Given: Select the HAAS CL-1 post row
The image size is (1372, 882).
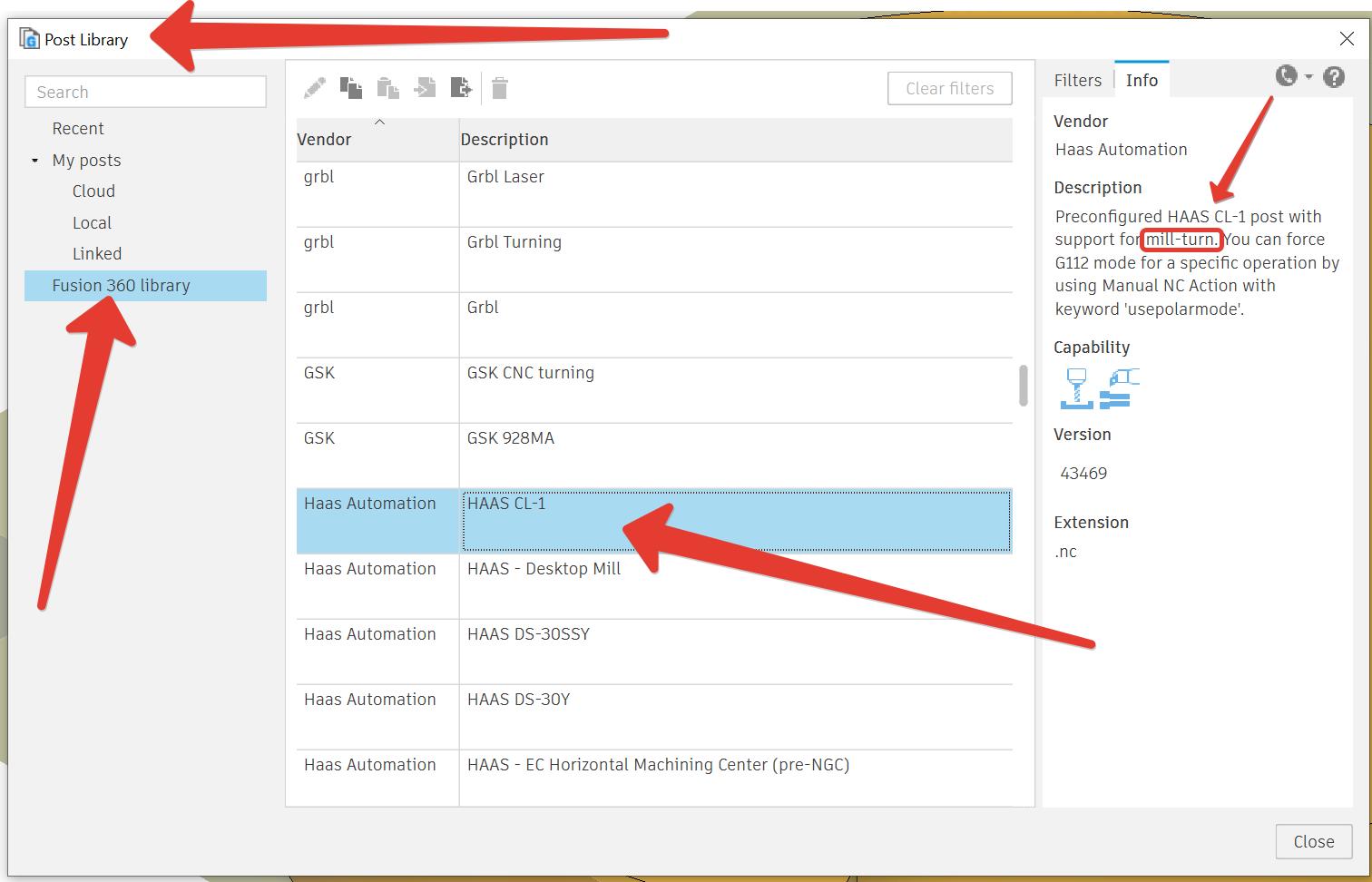Looking at the screenshot, I should (x=654, y=521).
